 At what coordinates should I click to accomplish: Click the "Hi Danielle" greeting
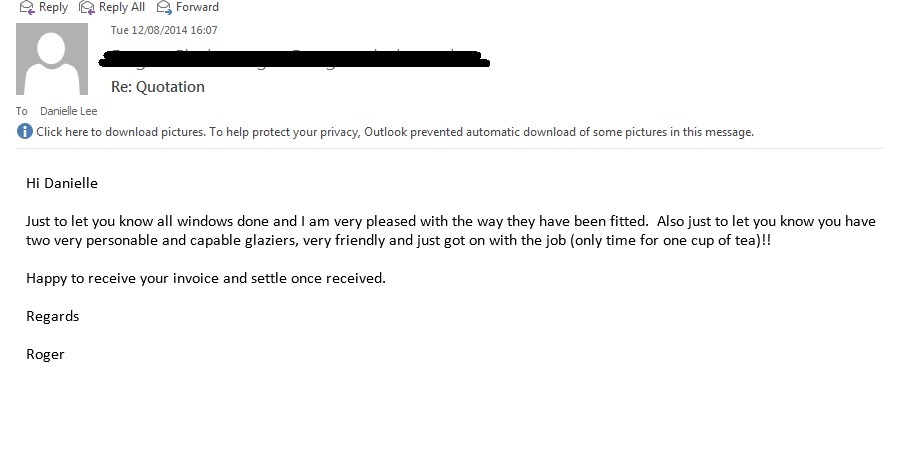62,183
